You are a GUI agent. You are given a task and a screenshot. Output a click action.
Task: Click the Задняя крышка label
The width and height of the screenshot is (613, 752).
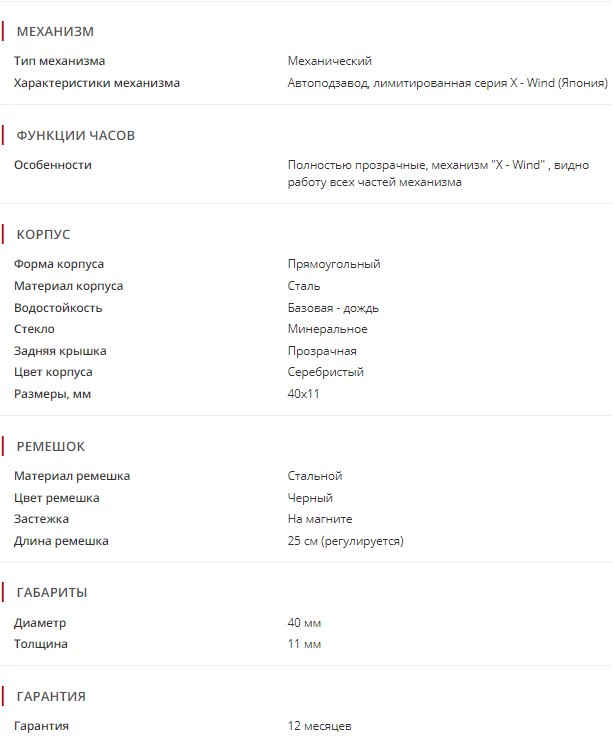pos(60,351)
